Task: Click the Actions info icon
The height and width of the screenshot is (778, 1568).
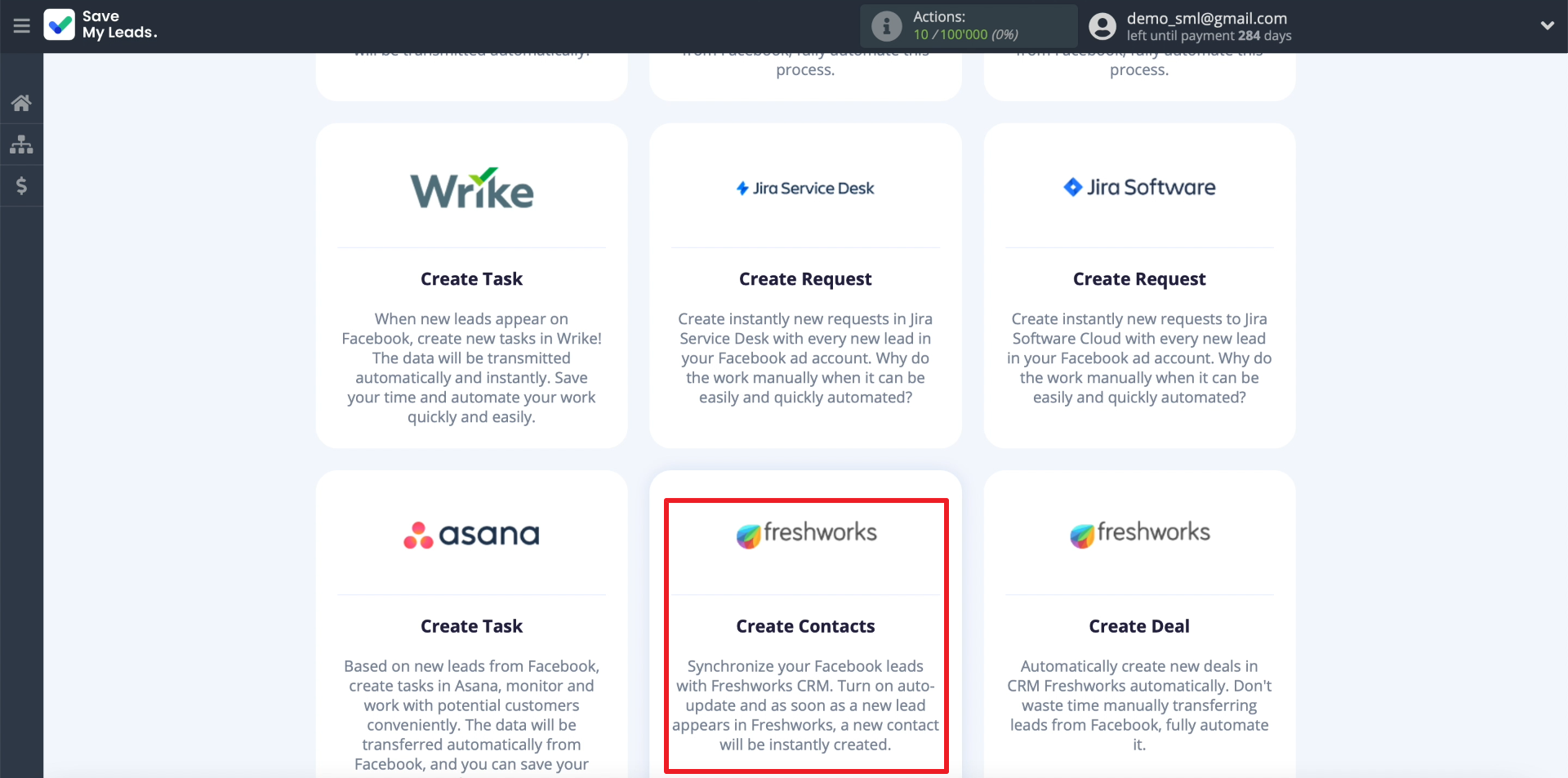Action: coord(886,26)
